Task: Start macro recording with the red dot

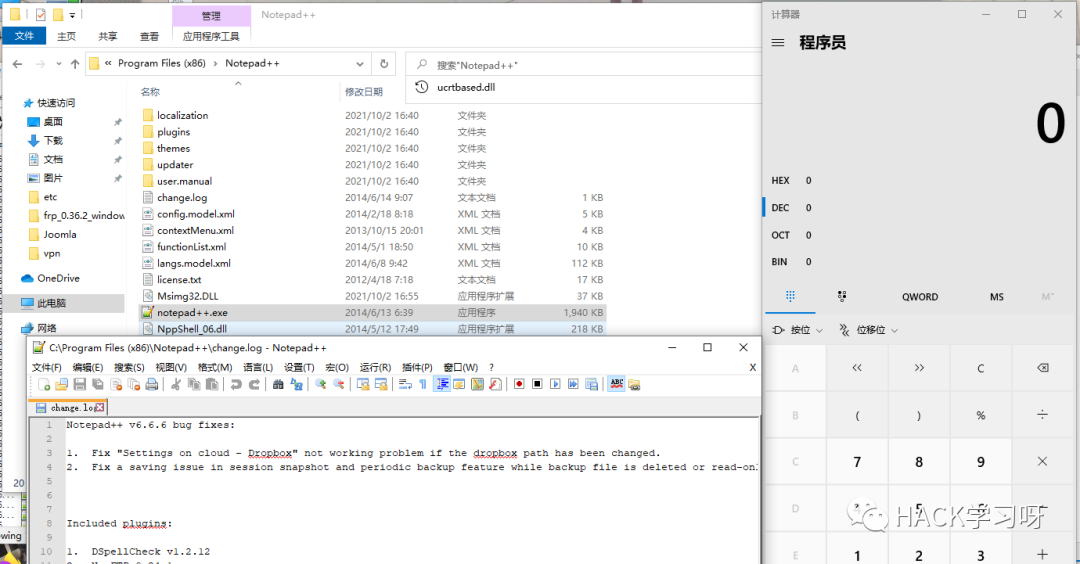Action: [x=519, y=384]
